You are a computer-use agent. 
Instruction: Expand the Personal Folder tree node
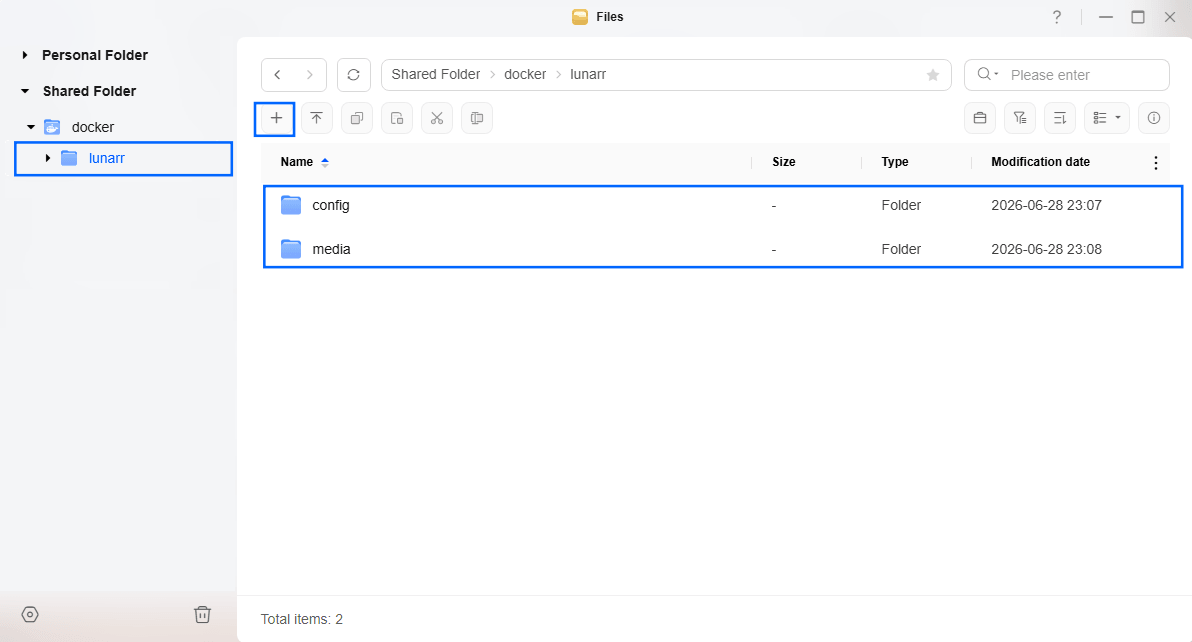[25, 55]
